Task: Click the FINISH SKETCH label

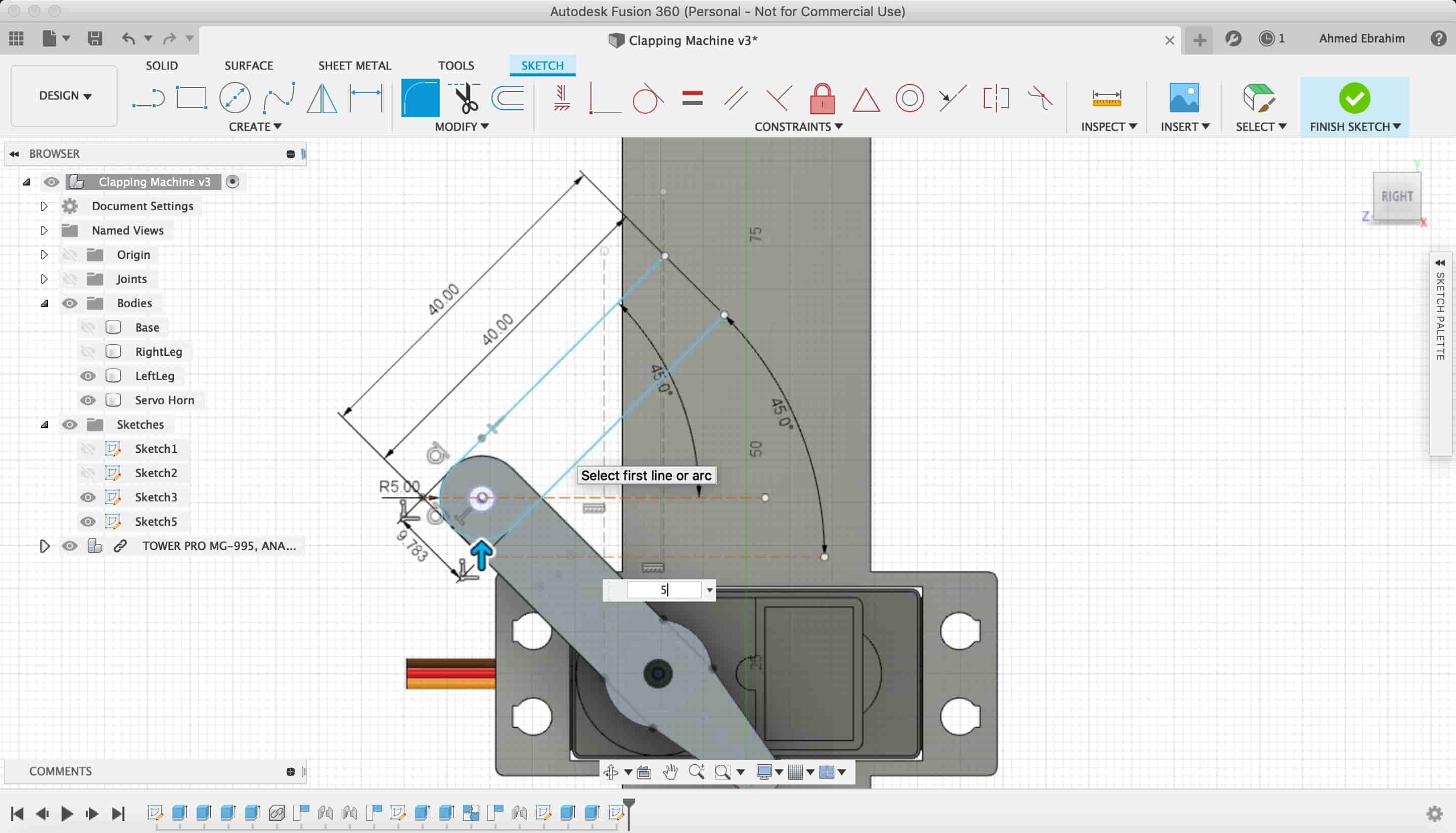Action: [x=1355, y=126]
